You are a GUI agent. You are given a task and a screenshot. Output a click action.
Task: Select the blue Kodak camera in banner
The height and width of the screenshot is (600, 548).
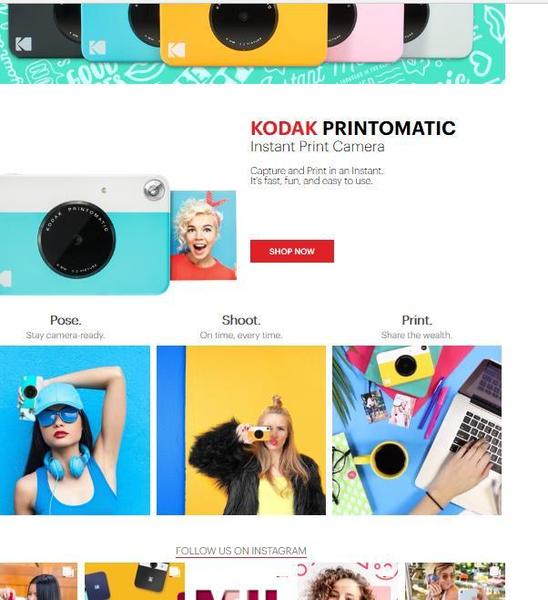[x=121, y=32]
